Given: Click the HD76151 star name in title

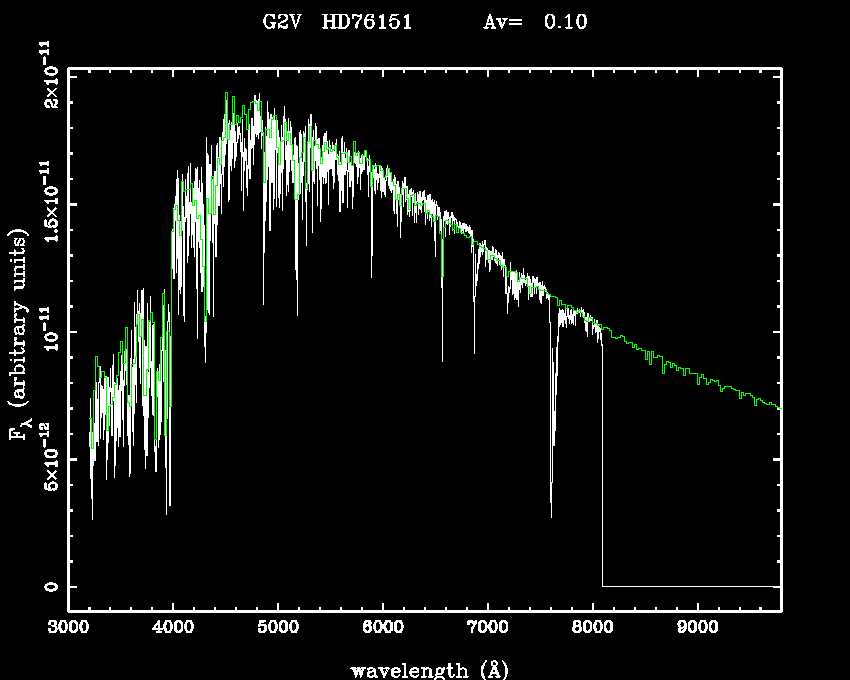Looking at the screenshot, I should click(367, 23).
